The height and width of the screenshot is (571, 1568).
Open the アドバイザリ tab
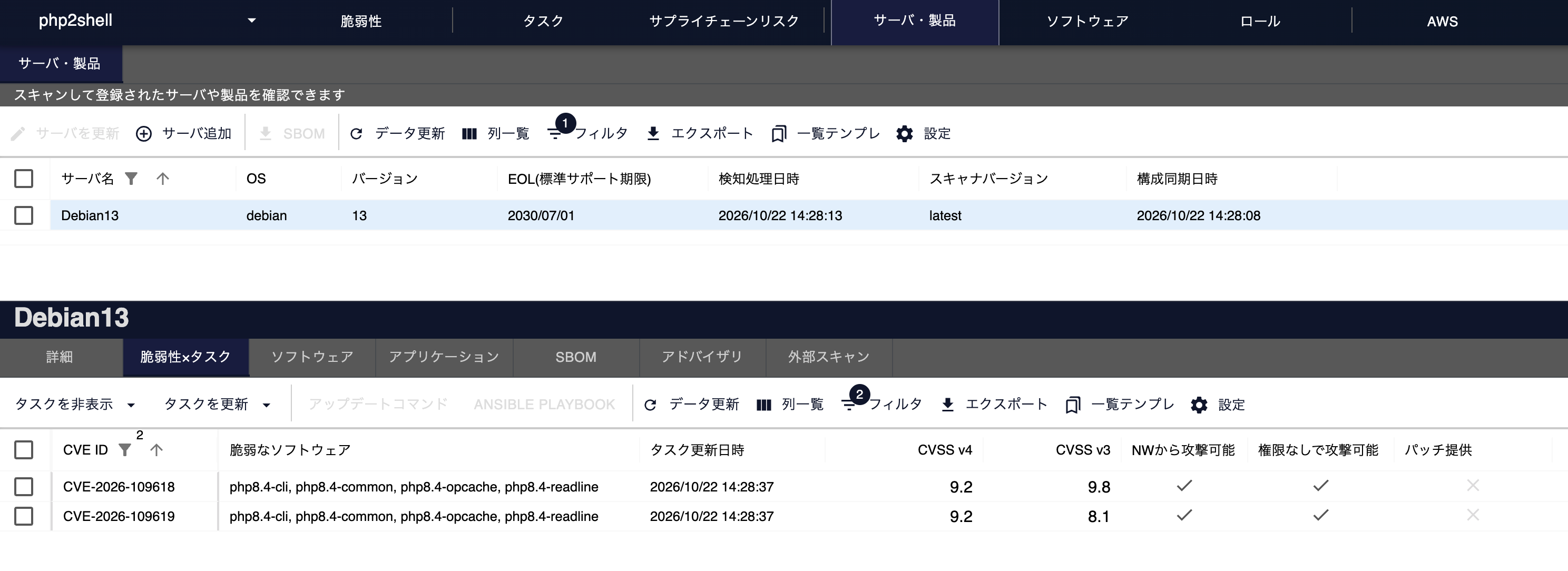702,357
